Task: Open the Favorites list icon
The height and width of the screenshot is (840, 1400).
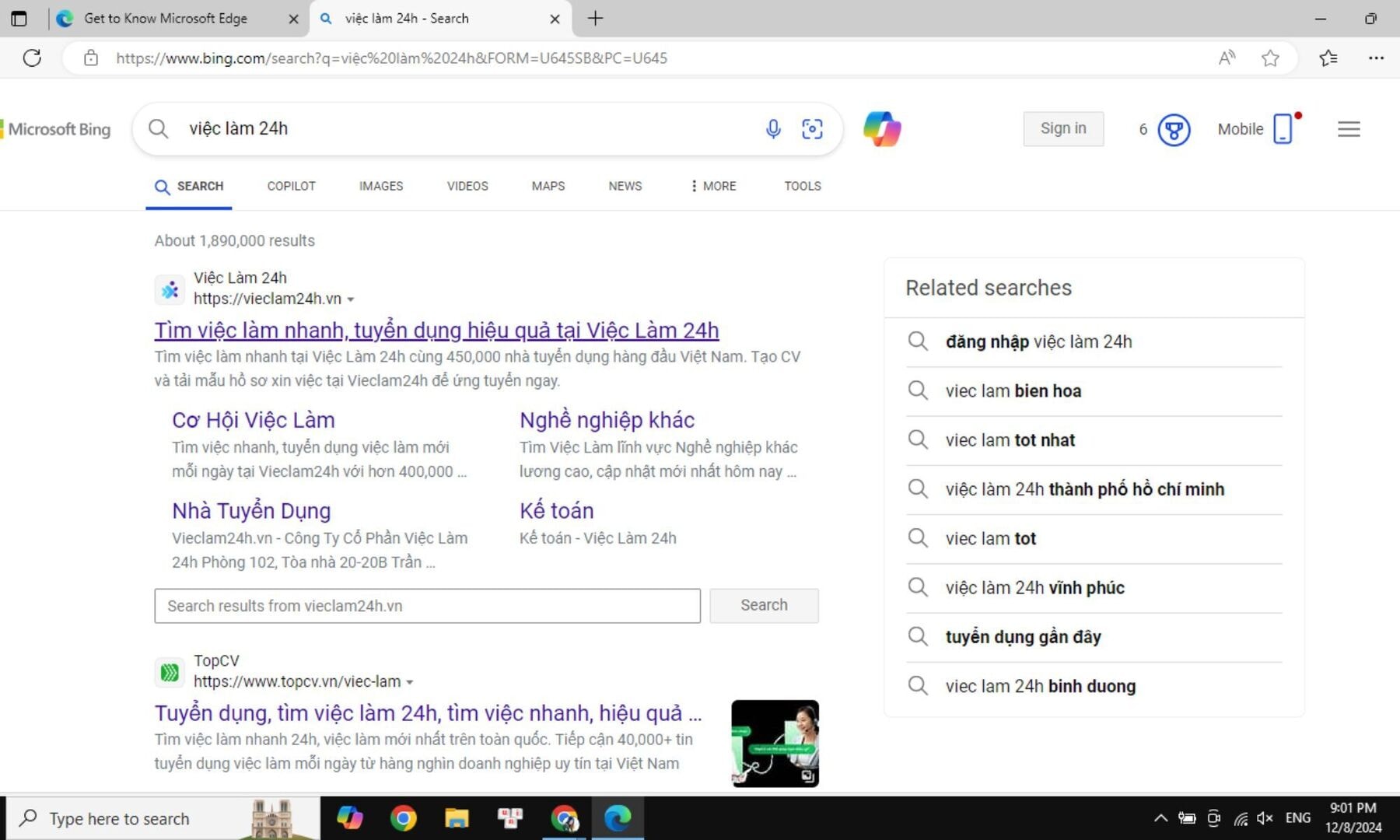Action: pos(1328,58)
